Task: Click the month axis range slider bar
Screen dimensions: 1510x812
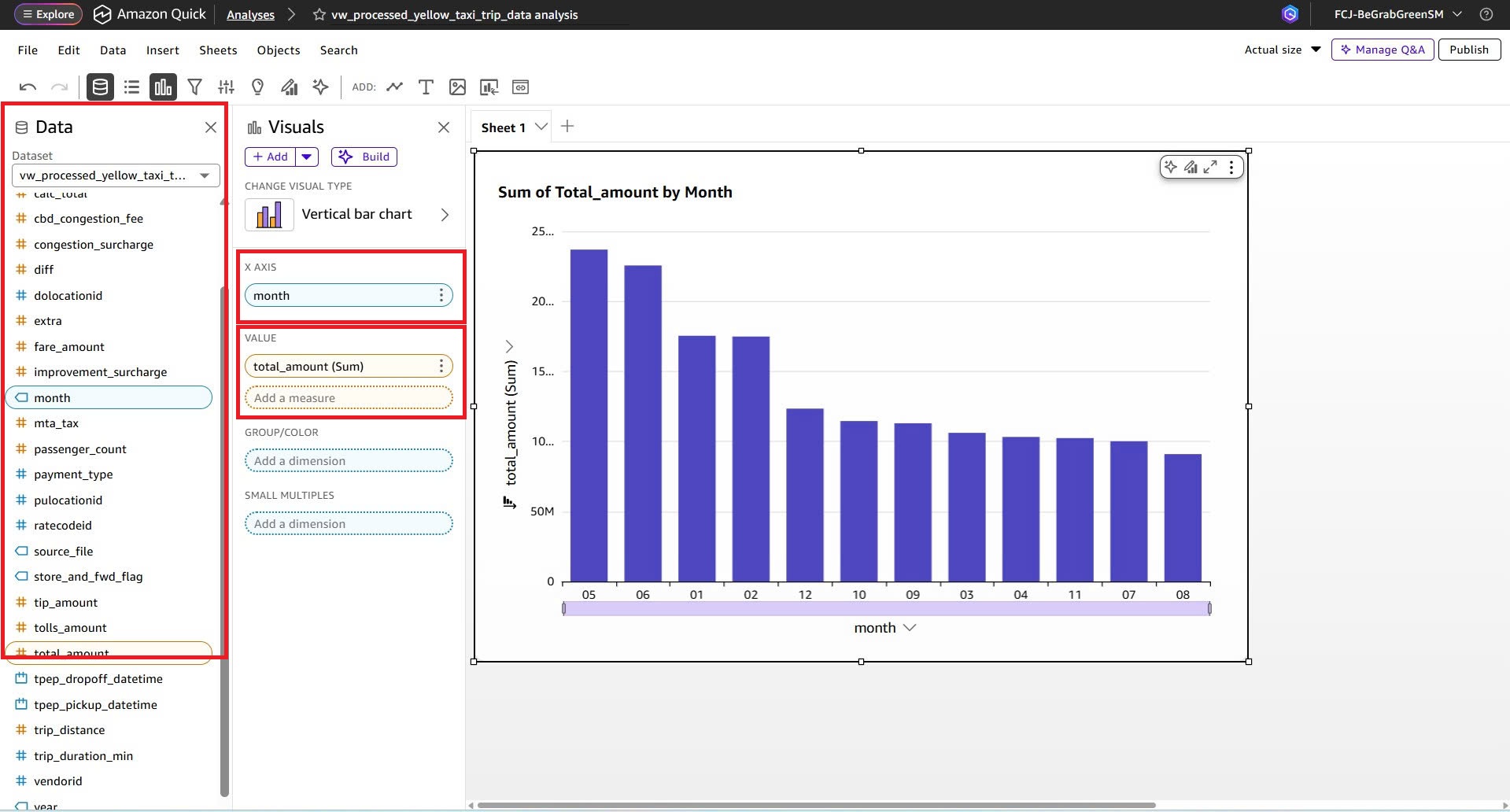Action: point(887,608)
